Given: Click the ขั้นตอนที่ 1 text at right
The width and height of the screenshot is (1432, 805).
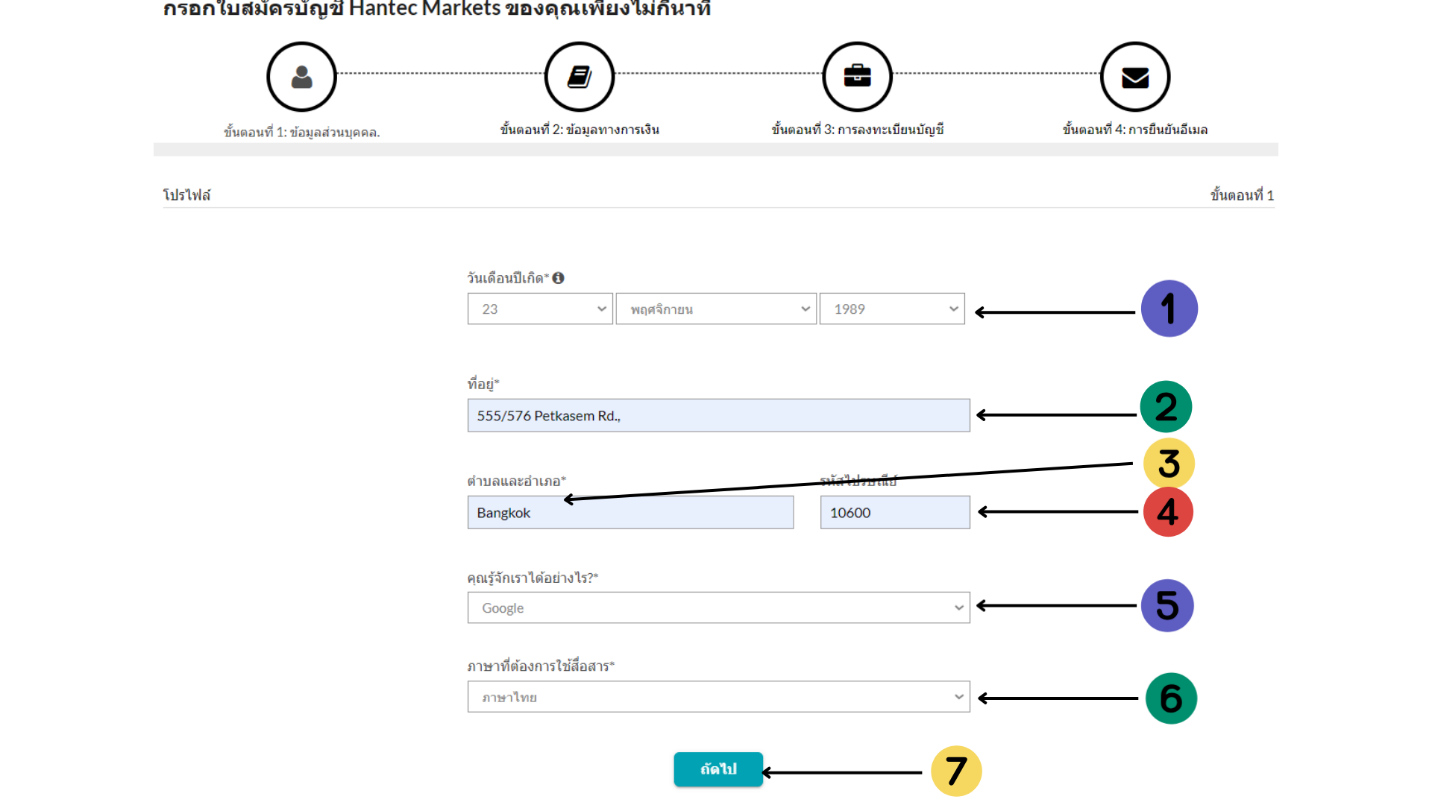Looking at the screenshot, I should pyautogui.click(x=1242, y=195).
